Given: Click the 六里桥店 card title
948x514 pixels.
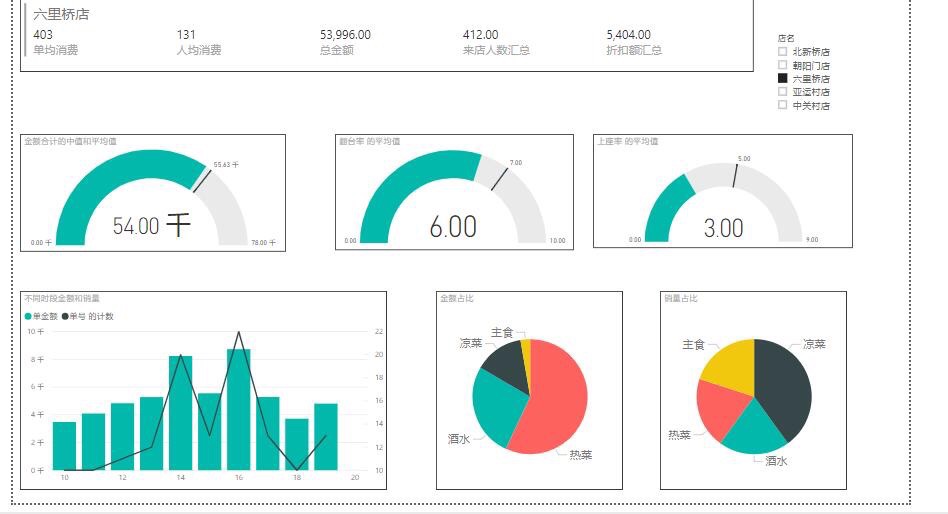Looking at the screenshot, I should [x=61, y=14].
